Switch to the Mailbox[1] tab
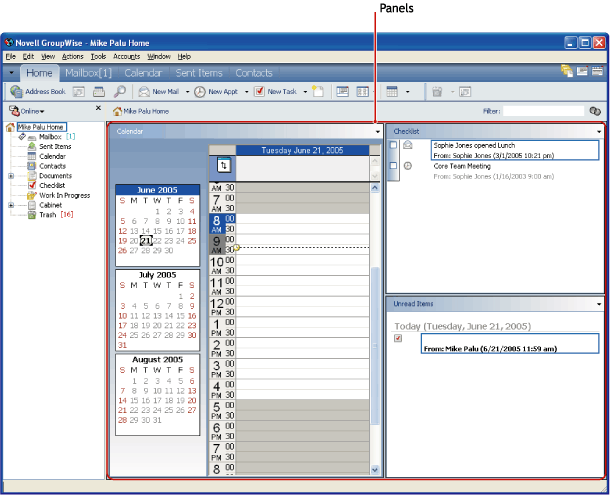610x495 pixels. [x=88, y=73]
